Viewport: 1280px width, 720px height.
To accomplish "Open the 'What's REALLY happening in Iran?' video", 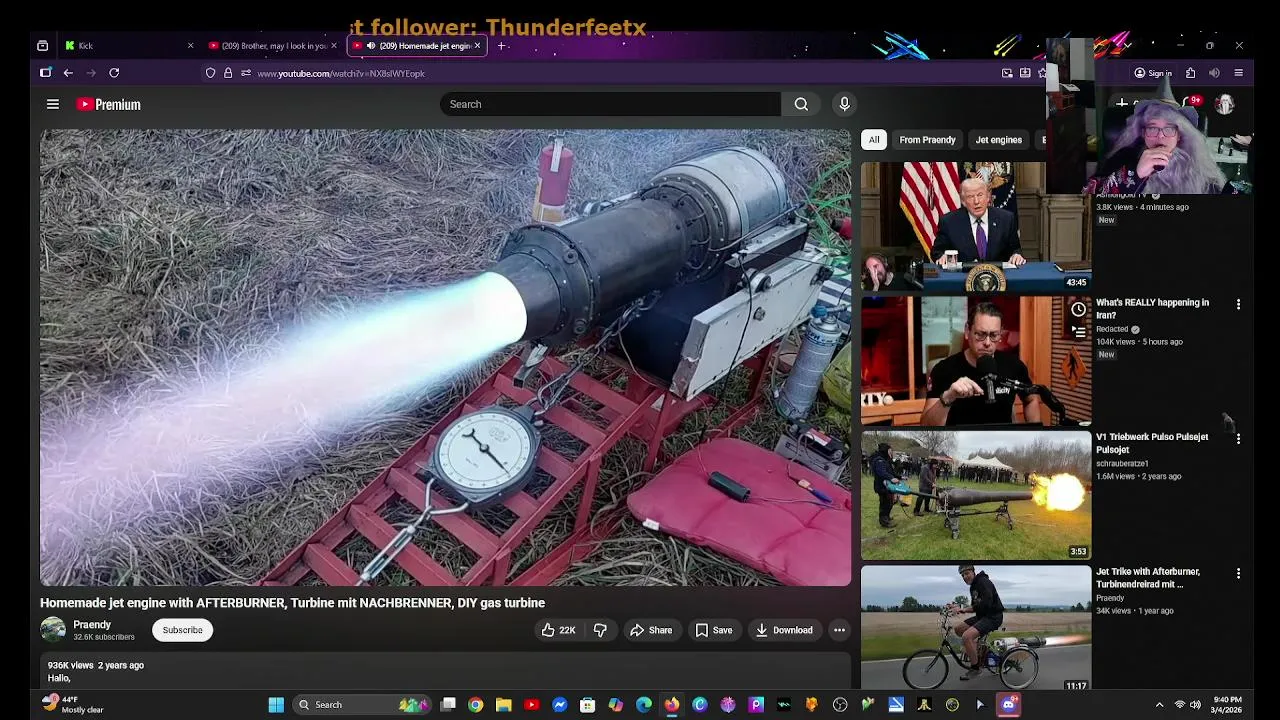I will click(x=1152, y=308).
